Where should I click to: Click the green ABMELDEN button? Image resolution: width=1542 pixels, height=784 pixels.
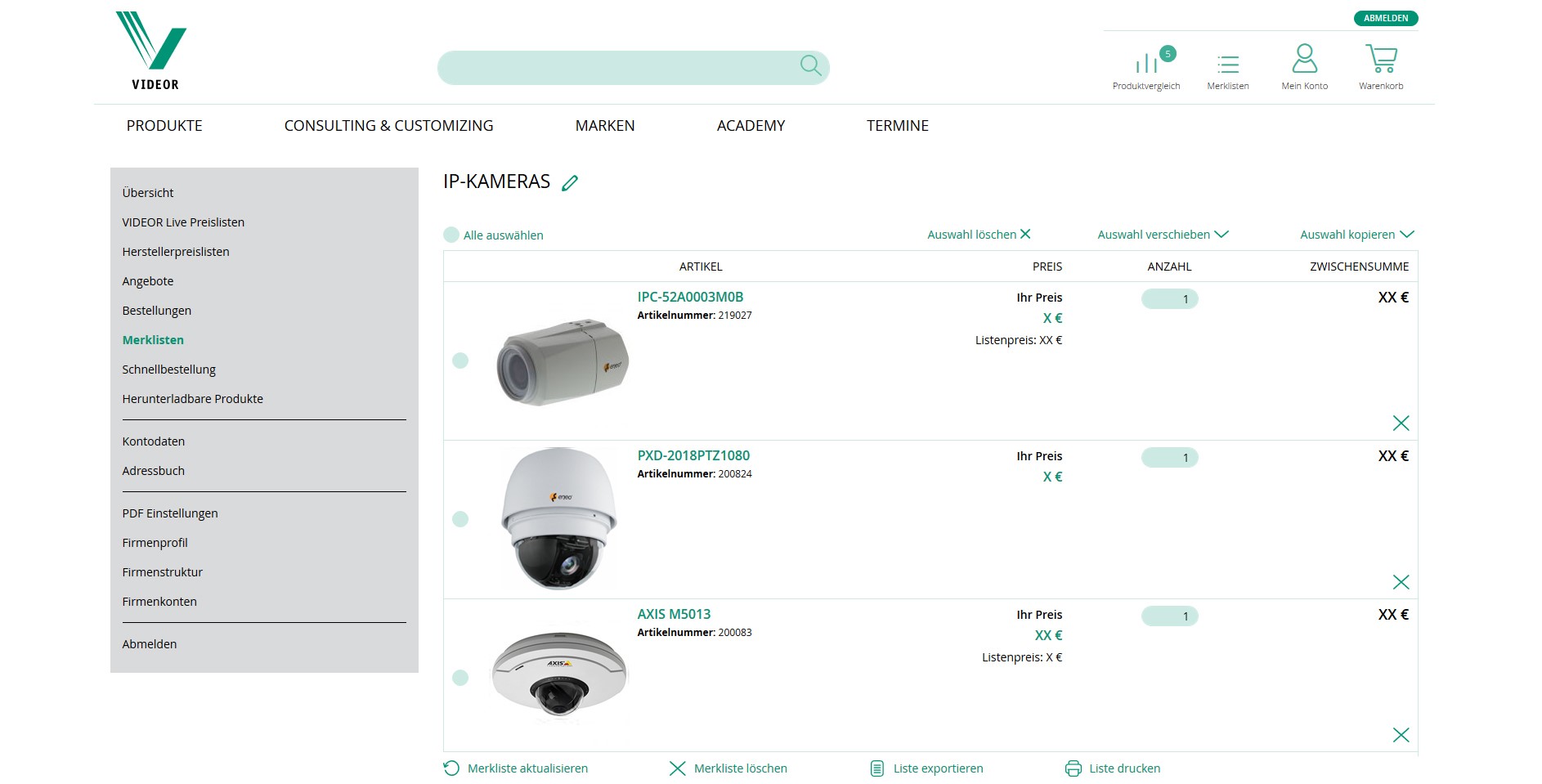click(x=1386, y=18)
